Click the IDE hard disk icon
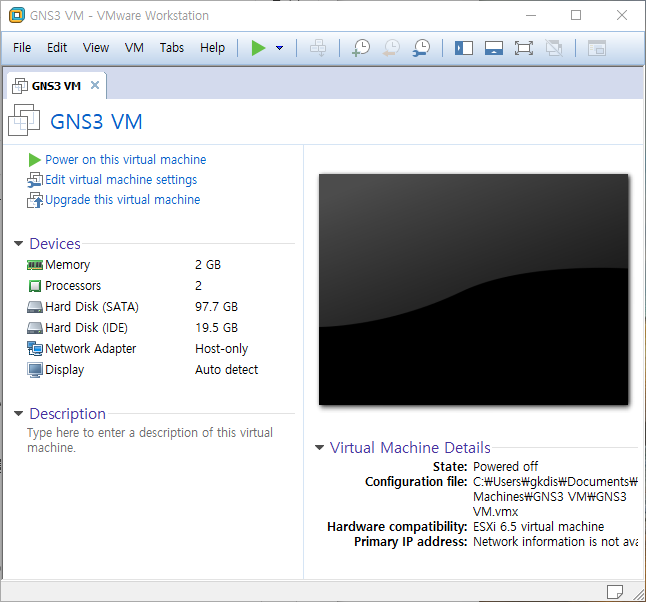The image size is (646, 602). (x=35, y=328)
